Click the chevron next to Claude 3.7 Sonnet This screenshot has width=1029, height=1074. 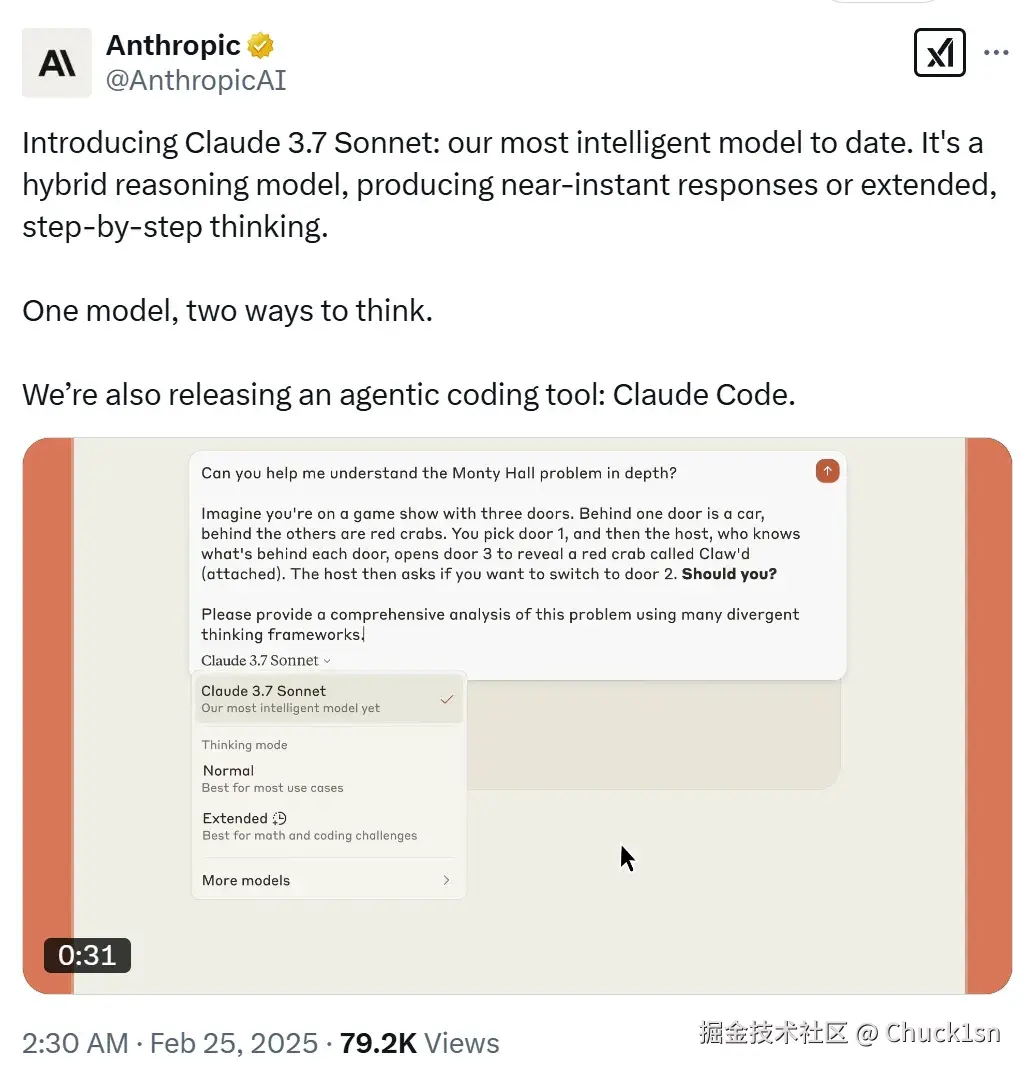coord(327,661)
